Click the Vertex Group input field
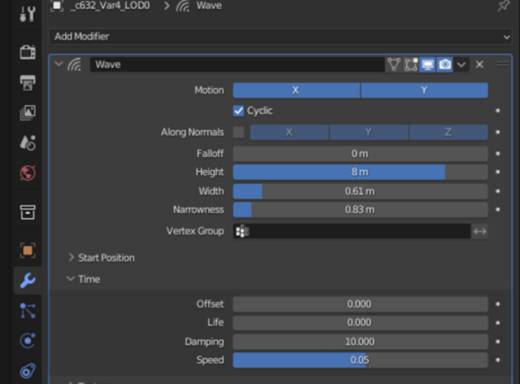Screen dimensions: 520x384 (352, 231)
